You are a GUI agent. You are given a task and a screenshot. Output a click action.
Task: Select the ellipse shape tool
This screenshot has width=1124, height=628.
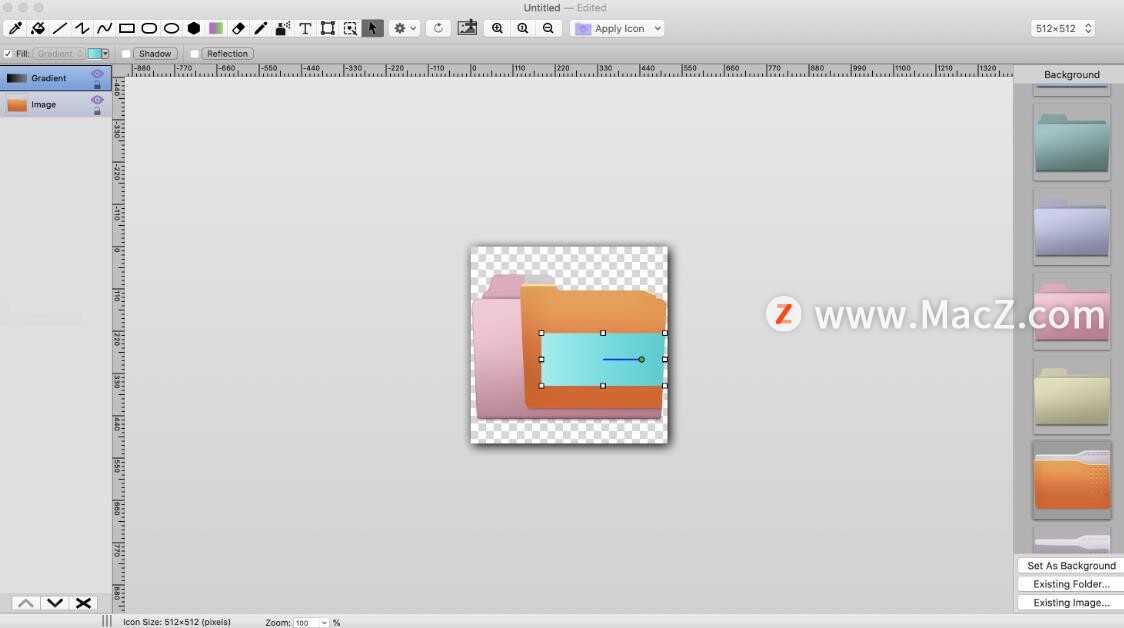pyautogui.click(x=171, y=29)
